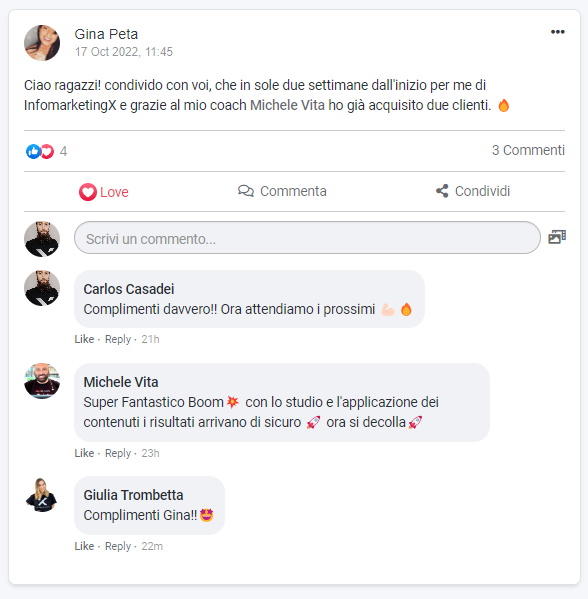Like Carlos Casadei's comment
The height and width of the screenshot is (599, 588).
coord(84,339)
